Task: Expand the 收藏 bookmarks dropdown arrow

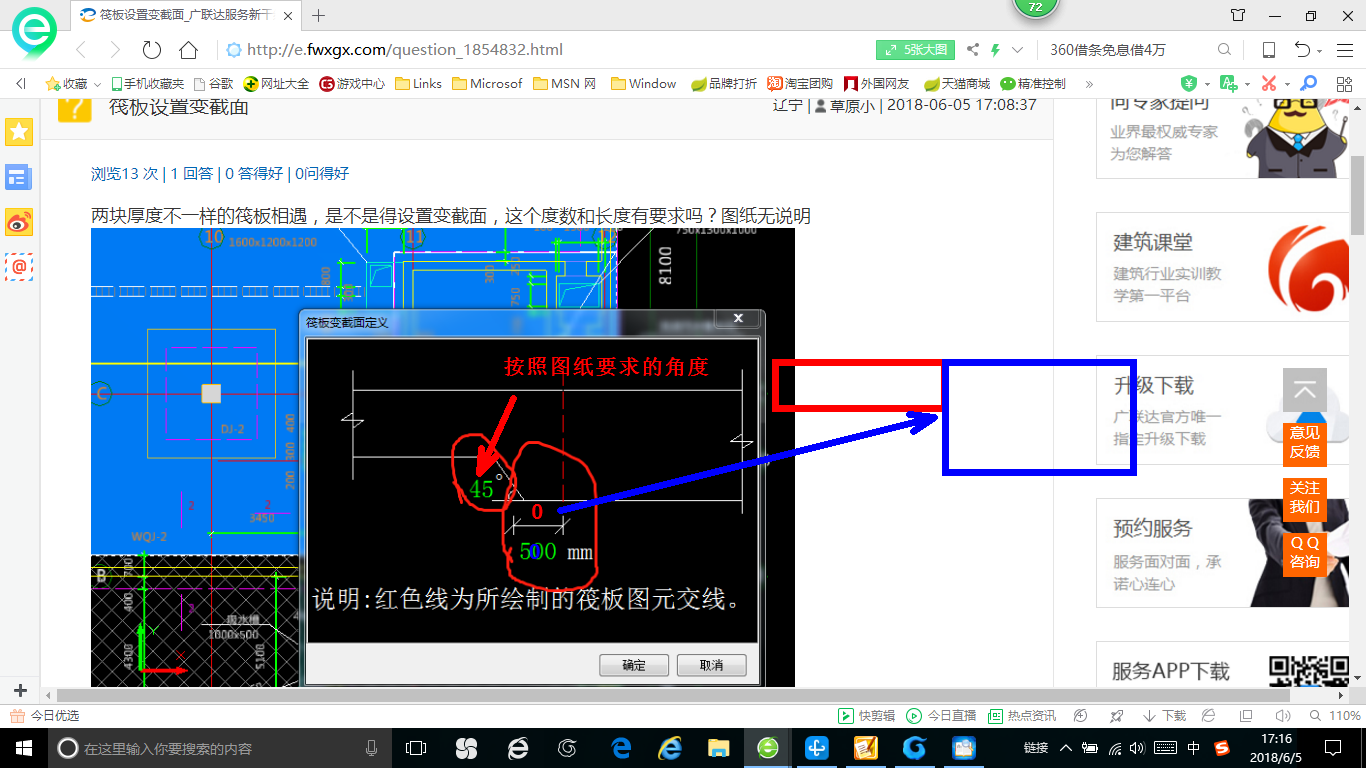Action: pyautogui.click(x=97, y=85)
